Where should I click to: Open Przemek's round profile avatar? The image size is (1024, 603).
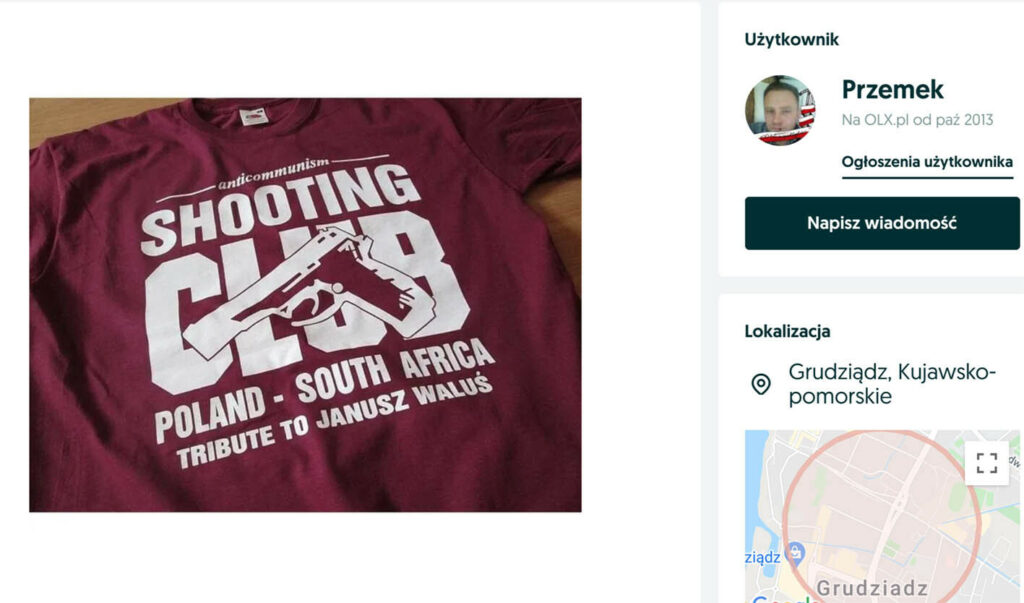point(780,110)
